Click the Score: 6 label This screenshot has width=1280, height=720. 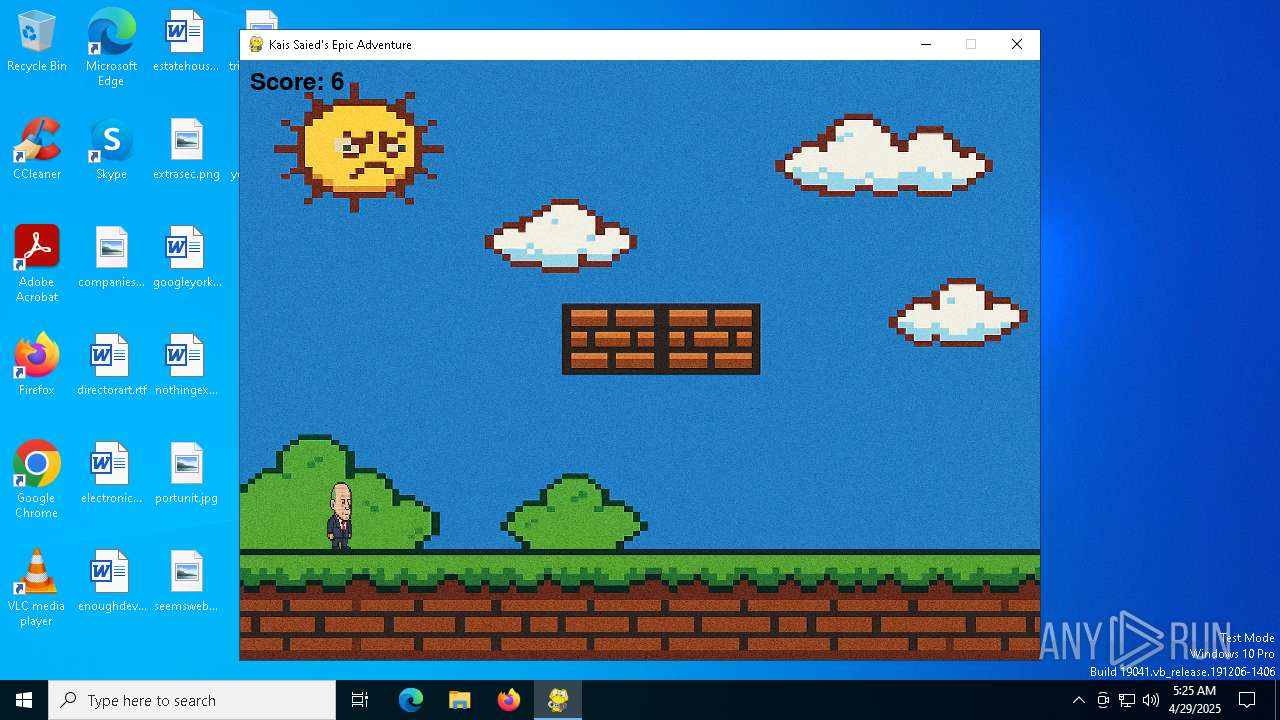tap(297, 82)
